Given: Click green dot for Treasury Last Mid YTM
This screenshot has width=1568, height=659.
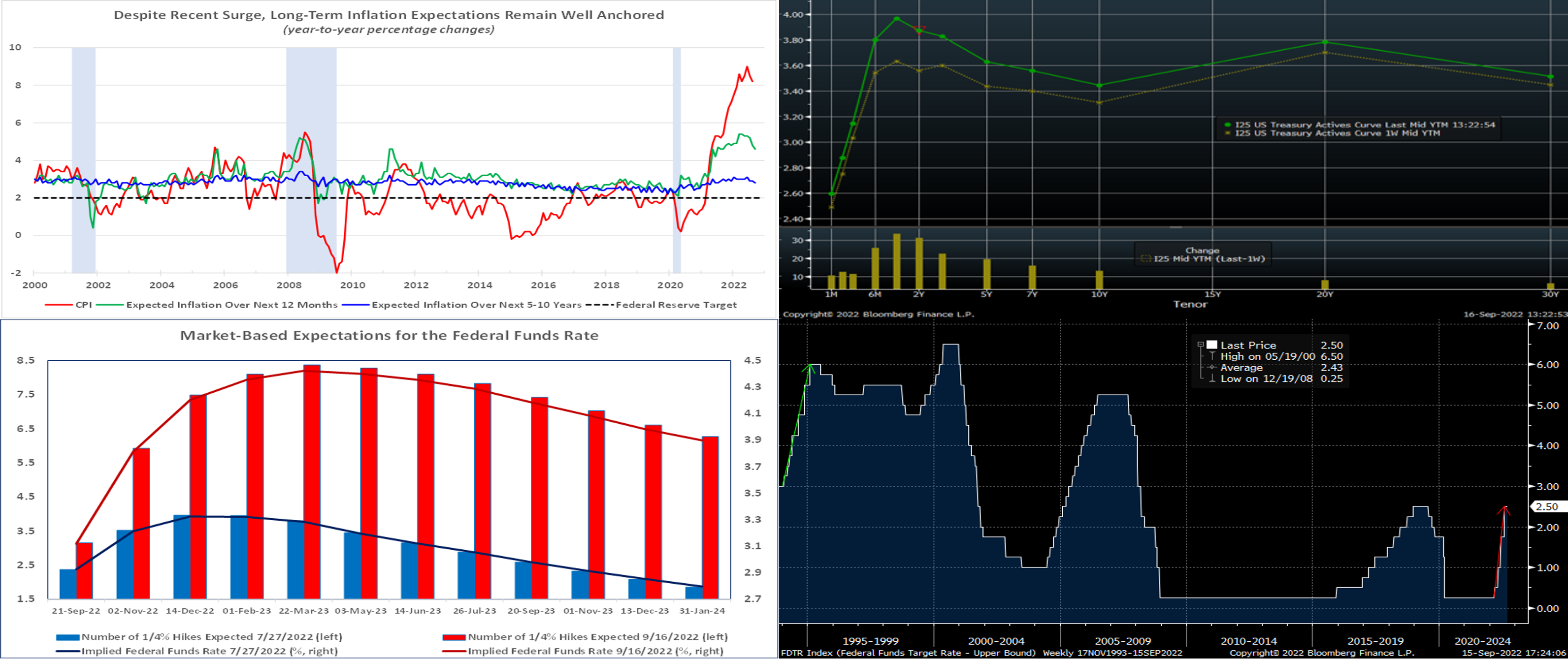Looking at the screenshot, I should pos(1227,125).
